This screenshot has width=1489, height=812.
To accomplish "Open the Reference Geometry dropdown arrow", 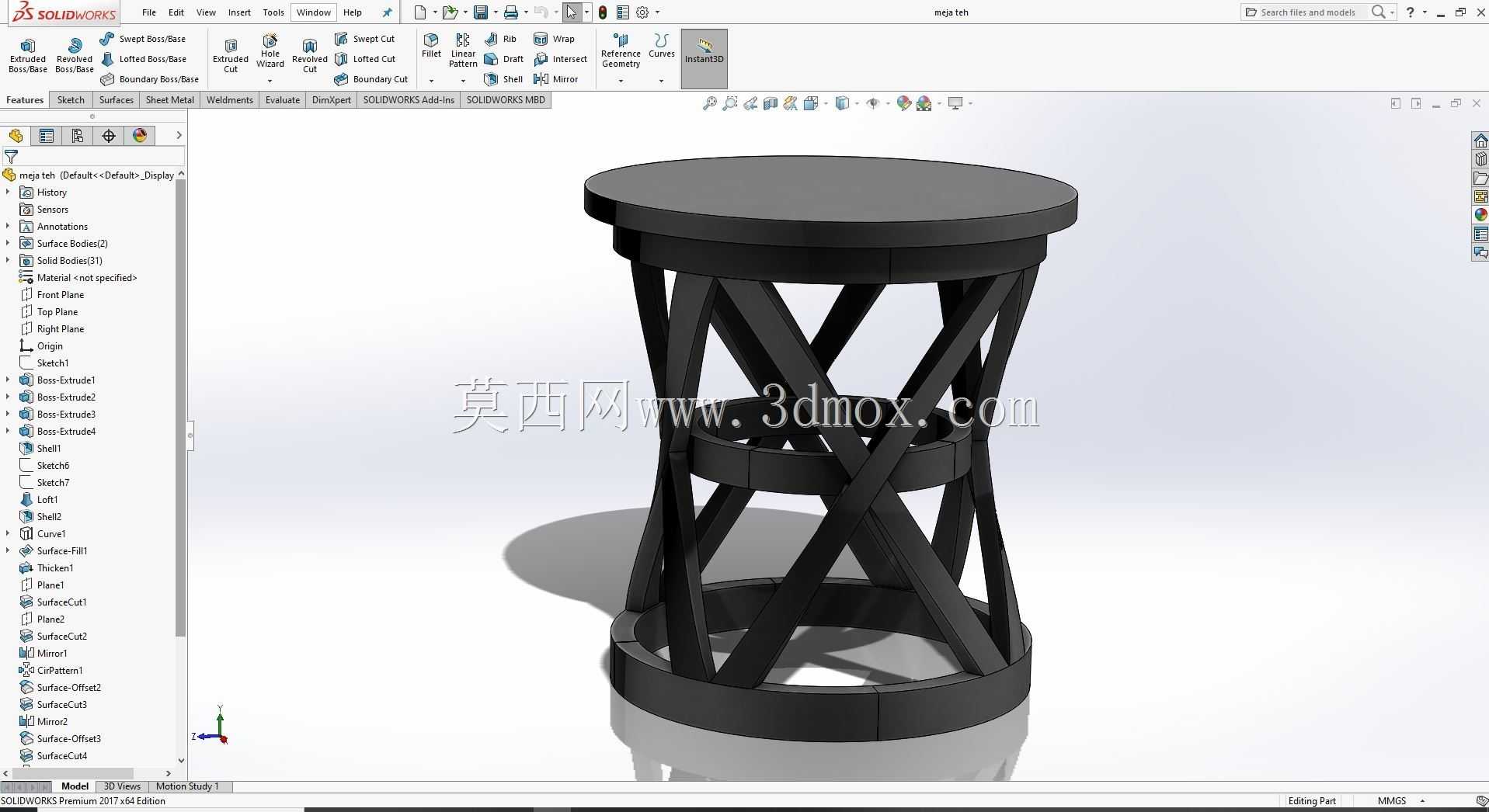I will (621, 81).
